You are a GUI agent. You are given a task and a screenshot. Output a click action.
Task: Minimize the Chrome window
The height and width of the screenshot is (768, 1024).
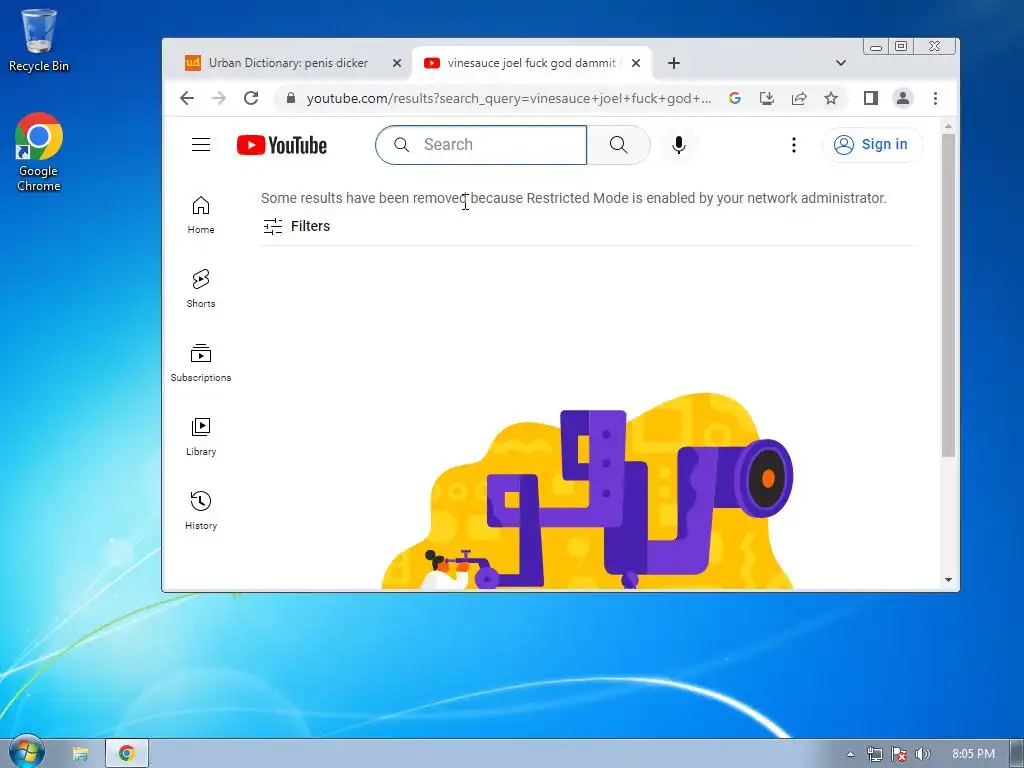(876, 46)
